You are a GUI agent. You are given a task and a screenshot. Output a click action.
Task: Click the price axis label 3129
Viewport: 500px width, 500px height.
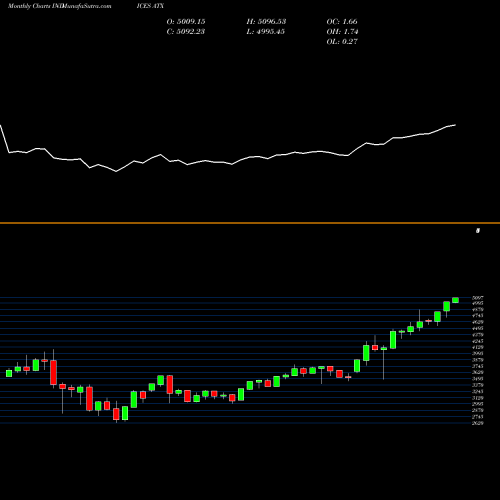(x=478, y=398)
